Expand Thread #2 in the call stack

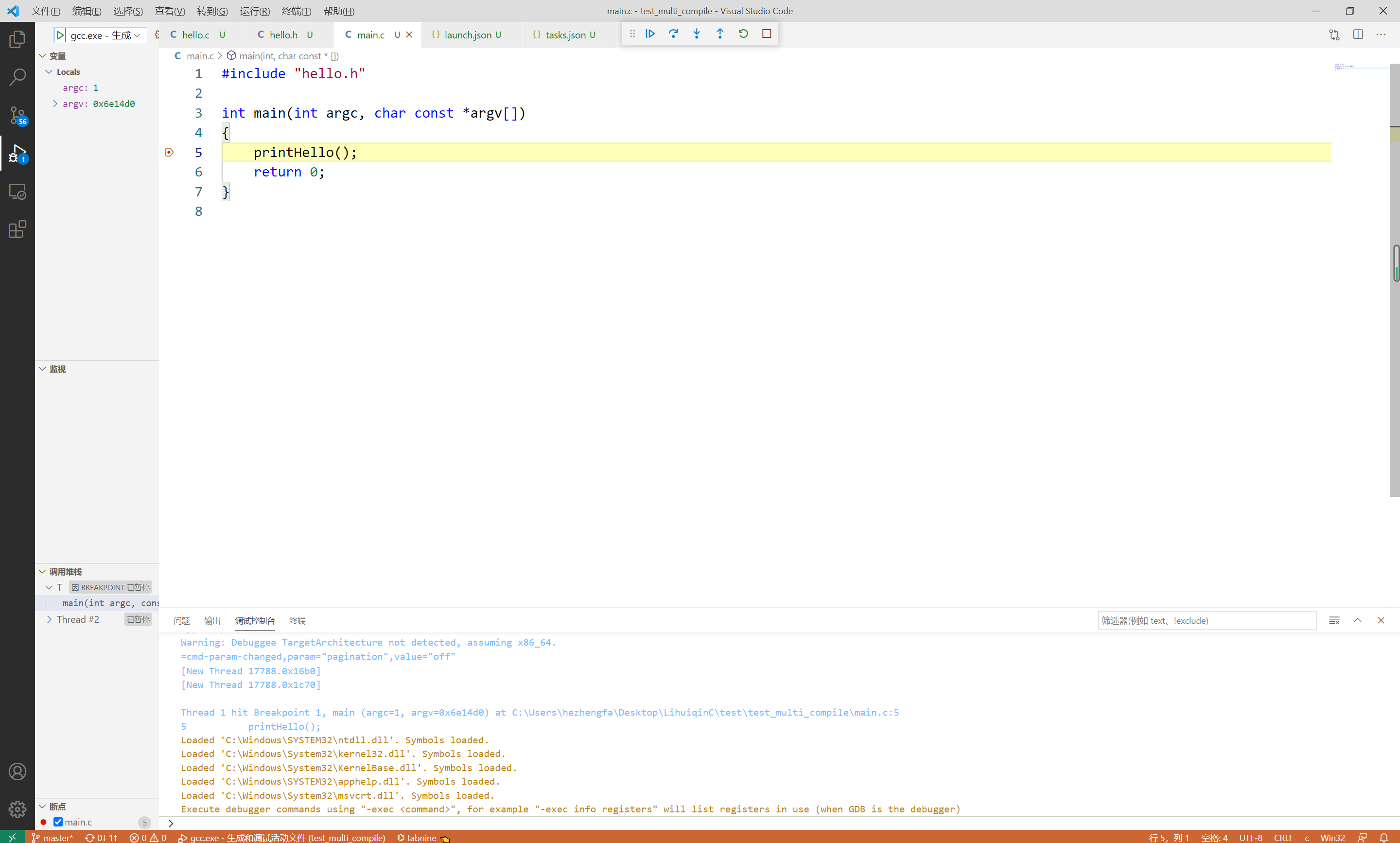pos(50,619)
